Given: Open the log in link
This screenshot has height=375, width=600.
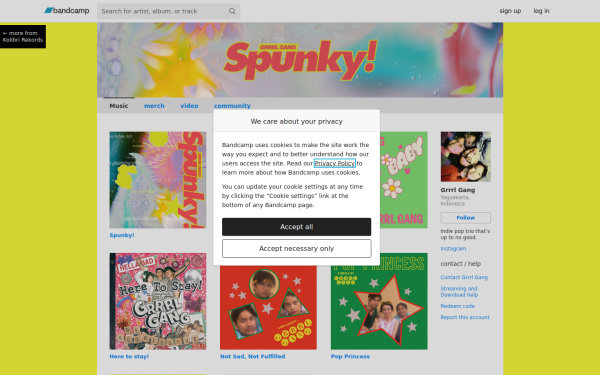Looking at the screenshot, I should 541,11.
